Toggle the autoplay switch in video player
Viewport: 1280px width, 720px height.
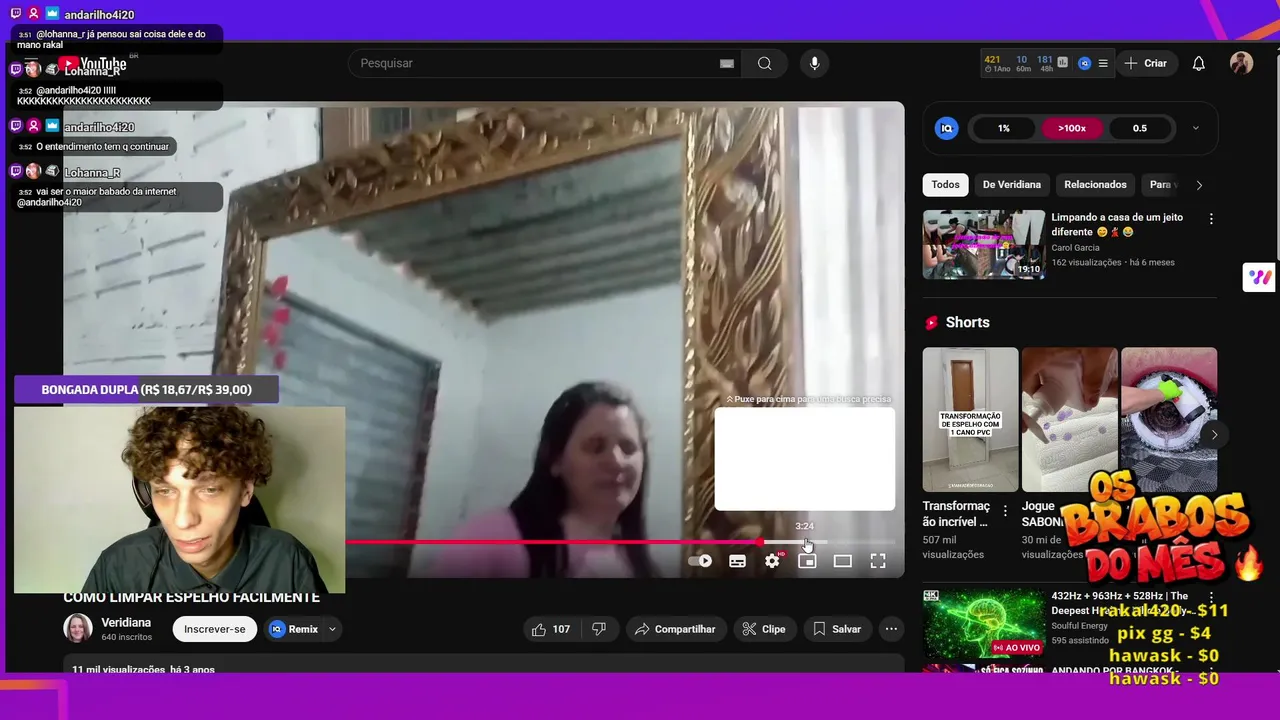pyautogui.click(x=700, y=561)
